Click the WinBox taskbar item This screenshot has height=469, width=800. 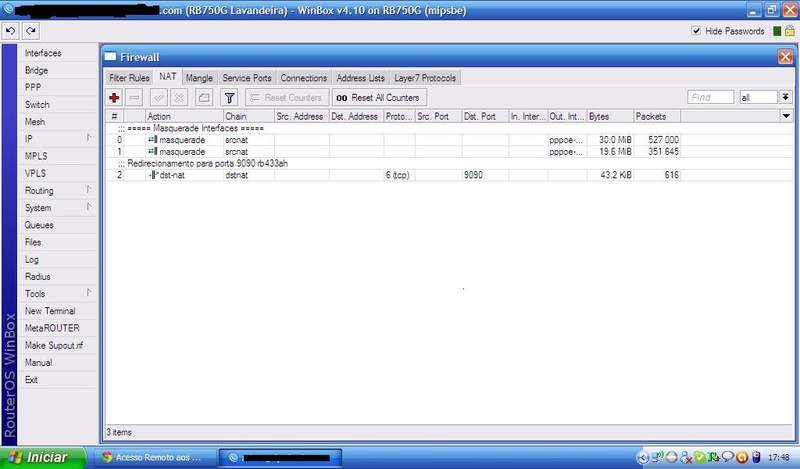pyautogui.click(x=280, y=457)
